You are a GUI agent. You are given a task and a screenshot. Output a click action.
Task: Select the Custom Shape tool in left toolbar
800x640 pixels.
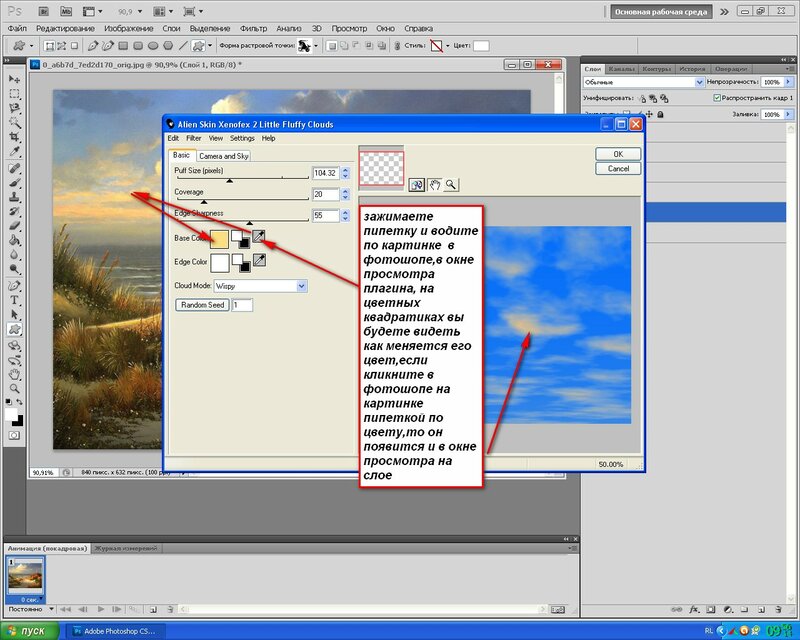point(14,329)
